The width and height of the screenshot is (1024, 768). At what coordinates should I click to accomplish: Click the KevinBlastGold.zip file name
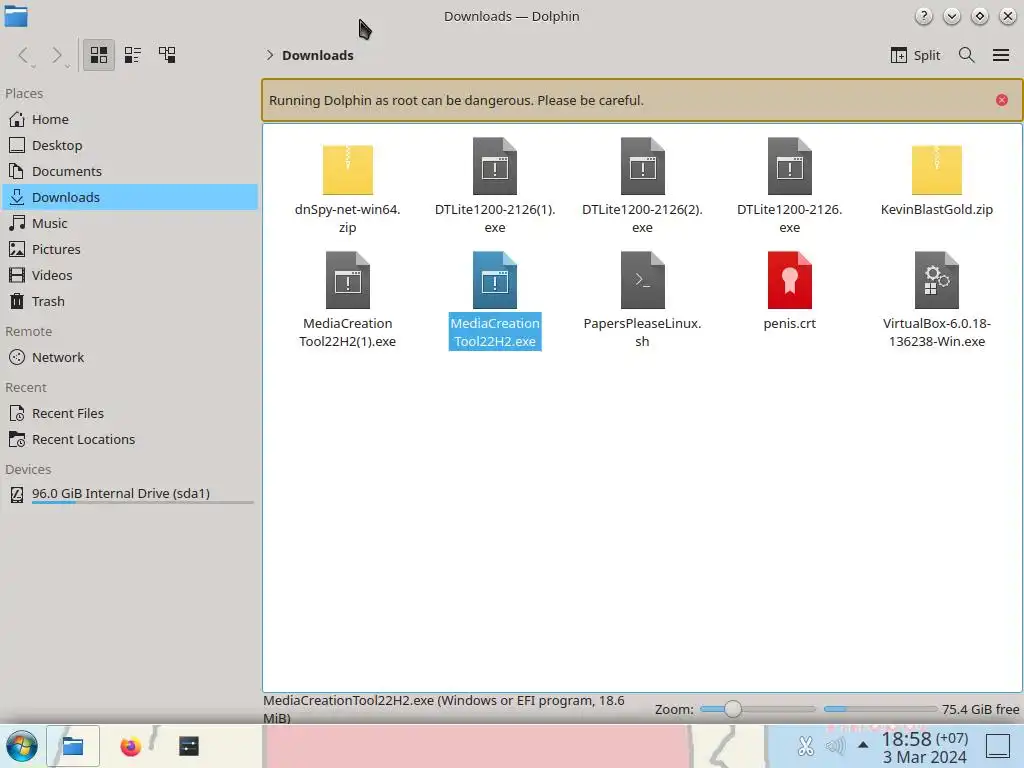(936, 210)
